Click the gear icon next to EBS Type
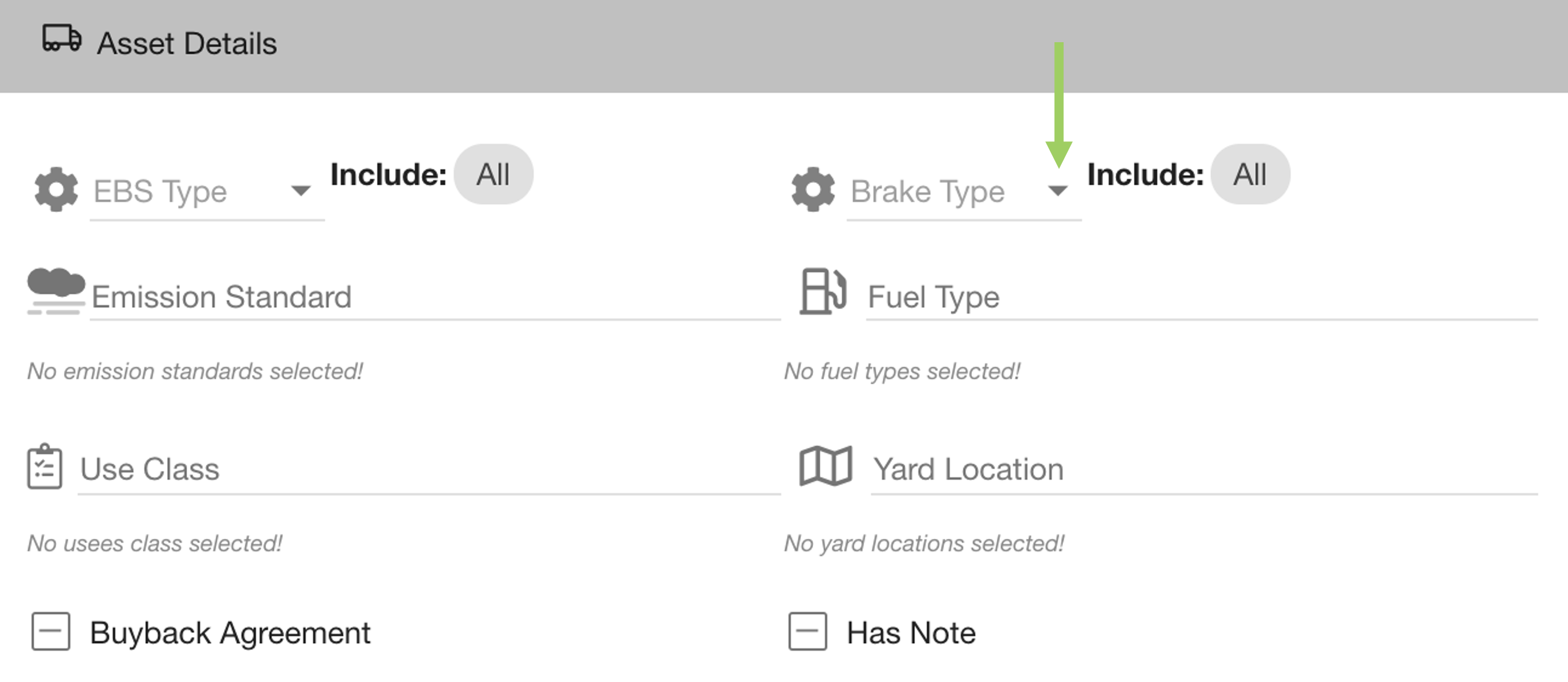This screenshot has width=1568, height=682. (56, 189)
